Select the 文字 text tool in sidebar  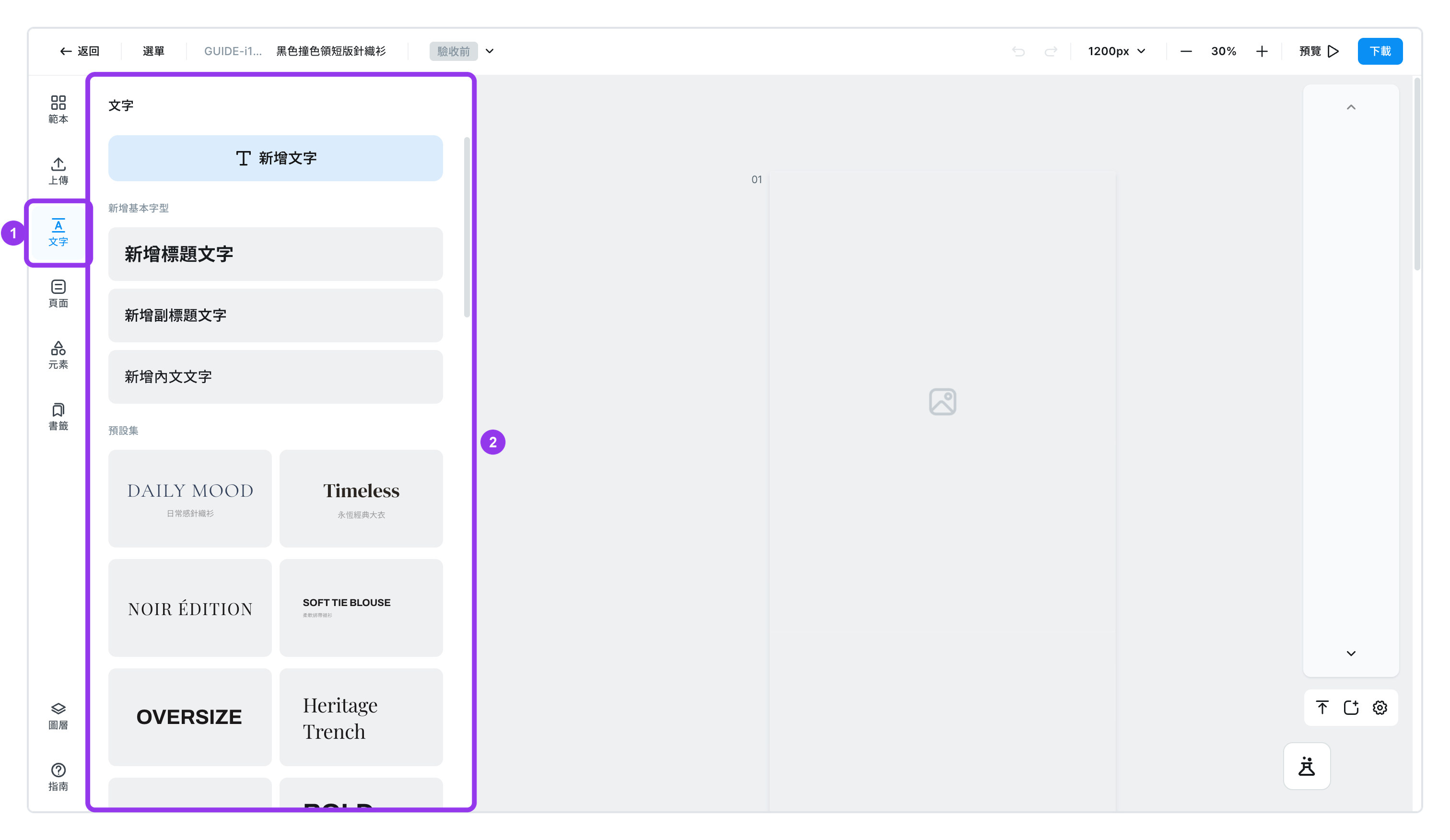pyautogui.click(x=58, y=233)
